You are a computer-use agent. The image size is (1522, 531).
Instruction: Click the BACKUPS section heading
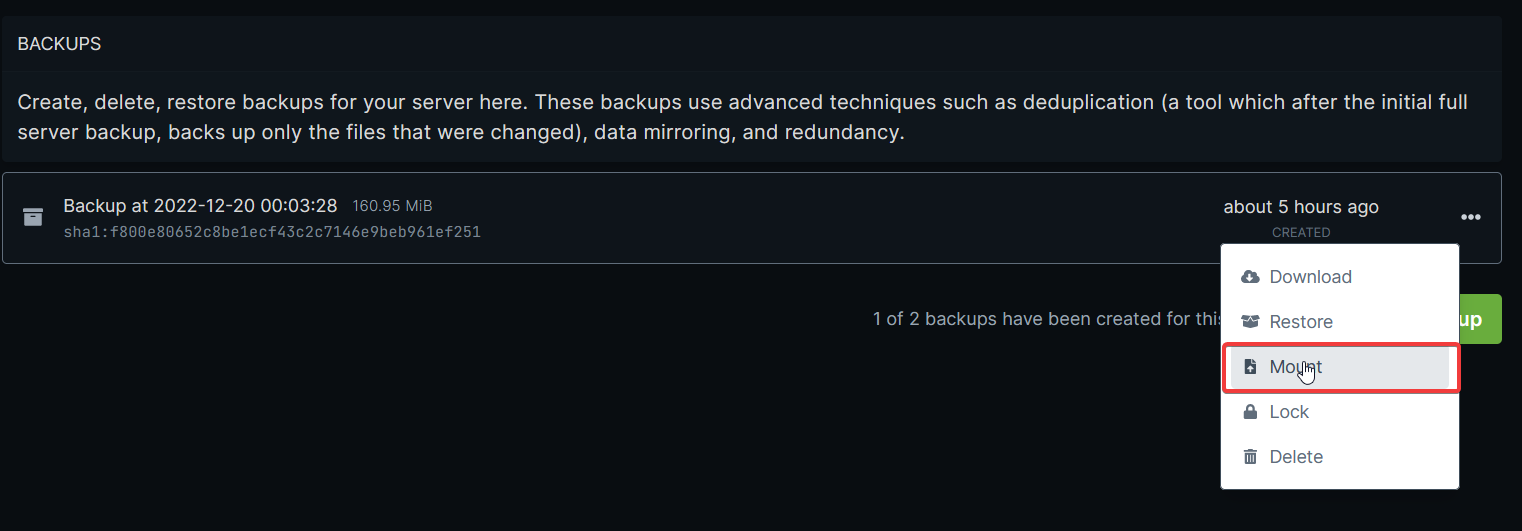[59, 44]
